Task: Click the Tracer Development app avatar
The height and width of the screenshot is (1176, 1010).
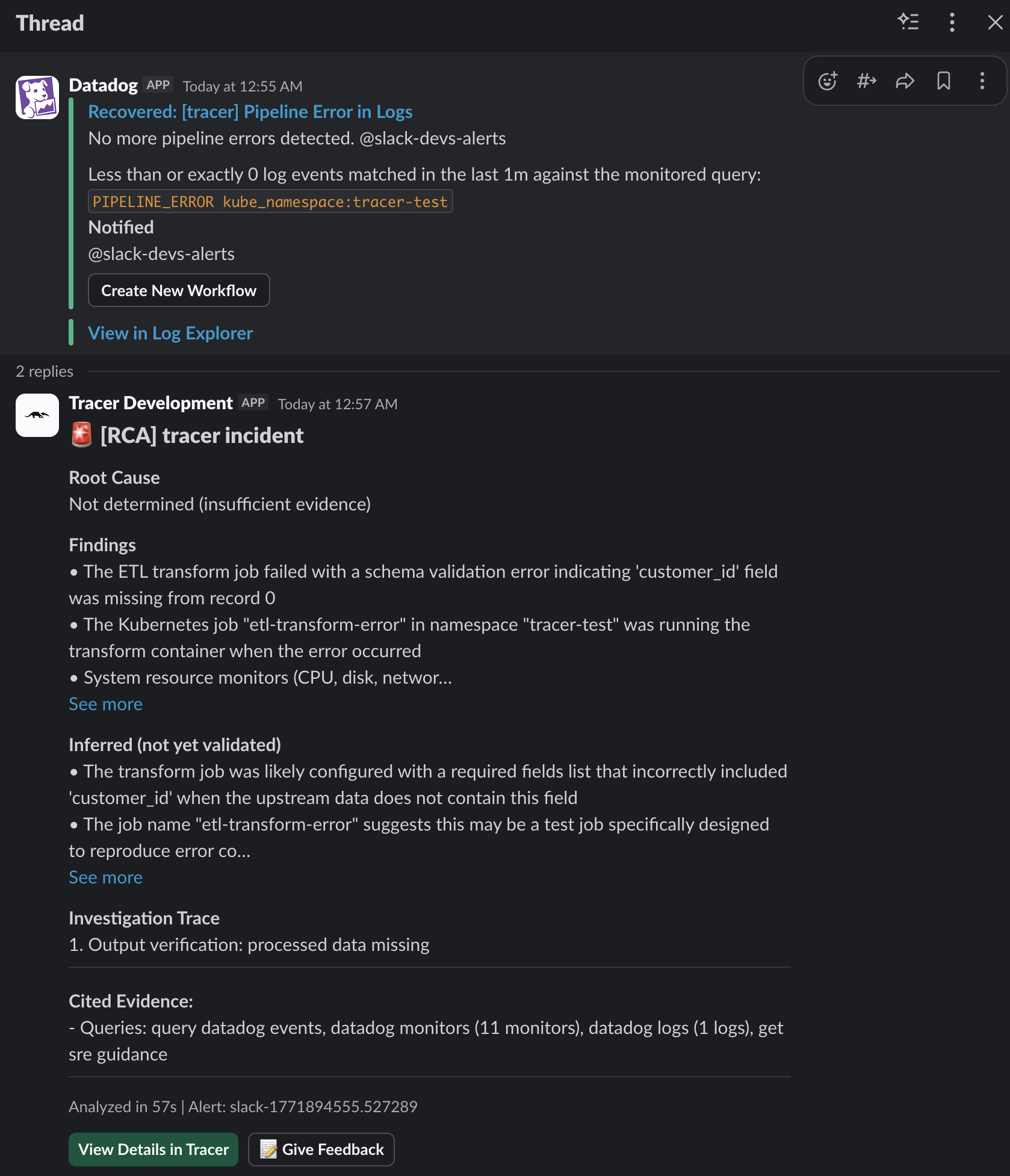Action: click(37, 415)
